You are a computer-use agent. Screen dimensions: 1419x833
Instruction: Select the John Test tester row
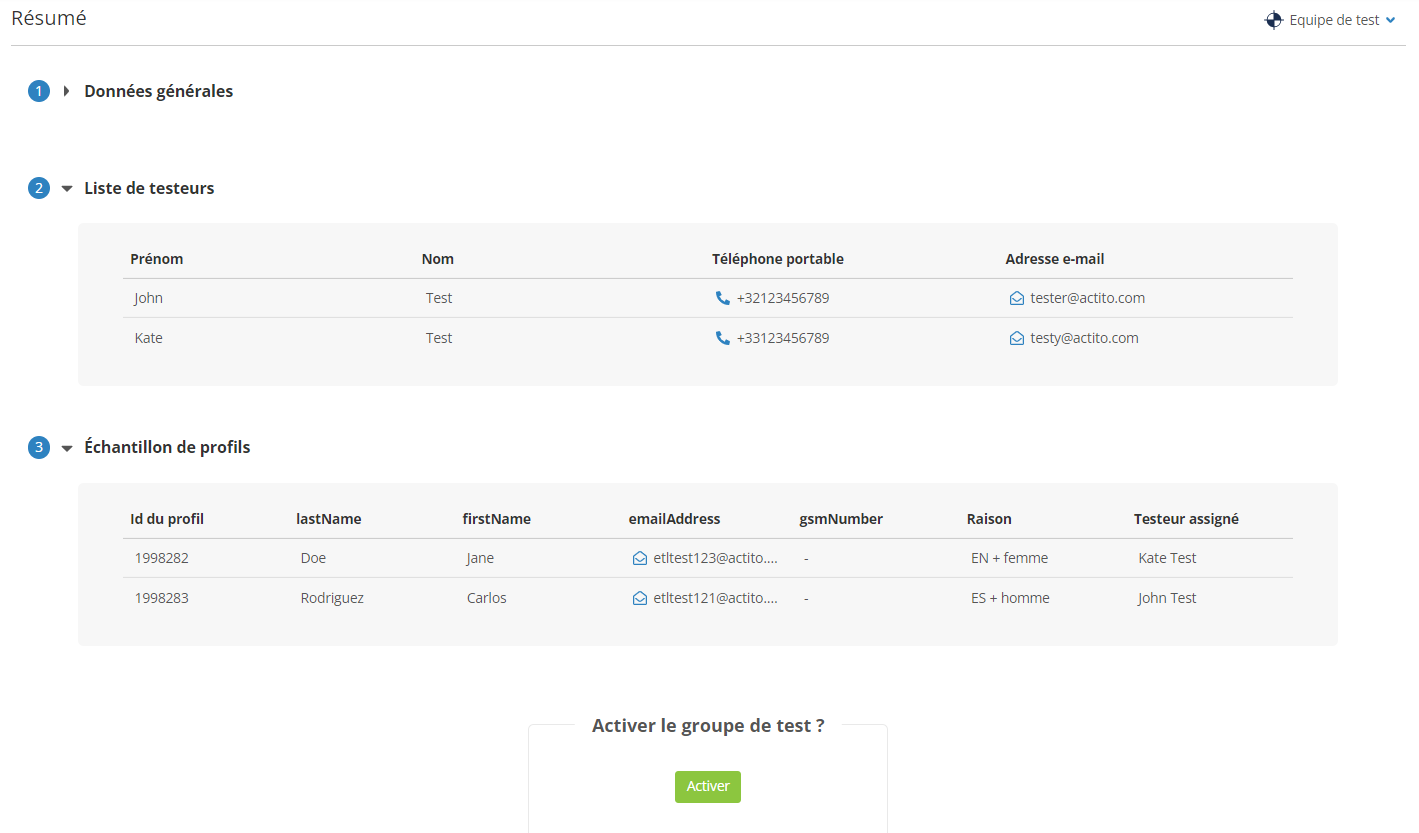pyautogui.click(x=708, y=298)
